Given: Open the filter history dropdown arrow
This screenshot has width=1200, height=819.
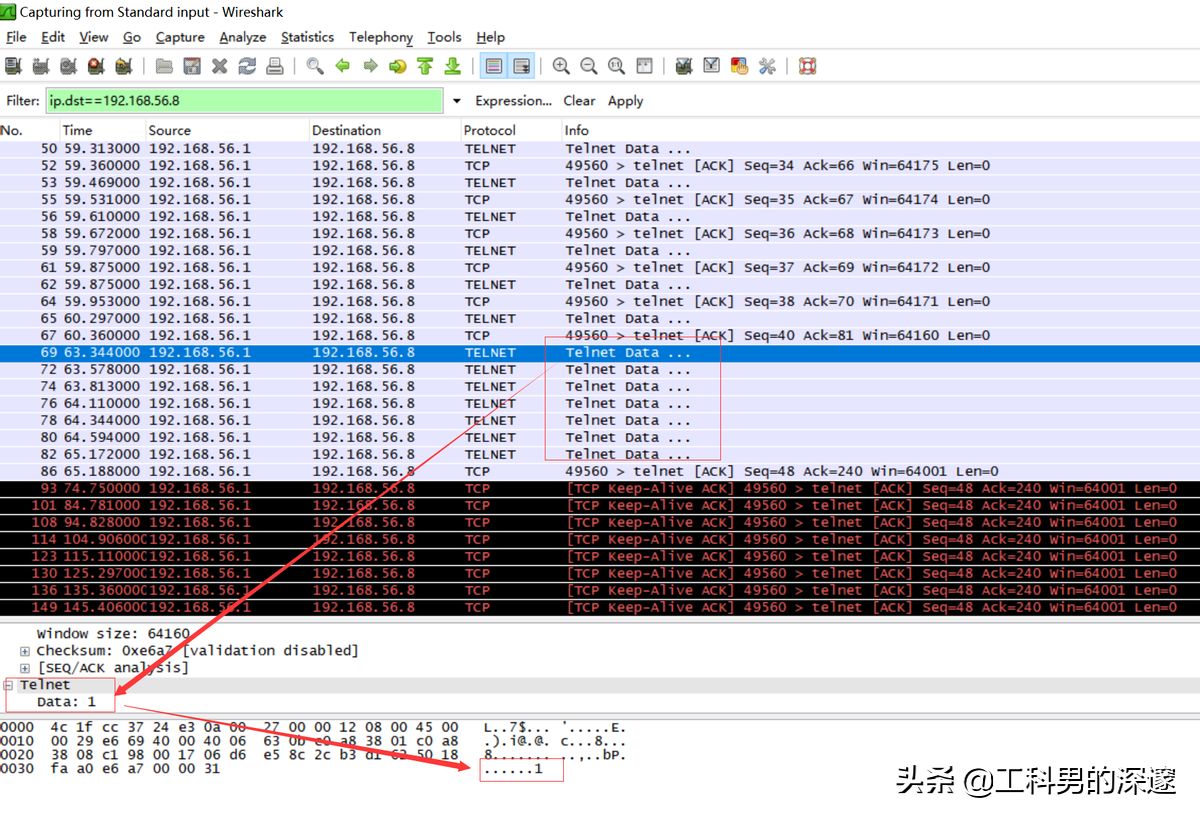Looking at the screenshot, I should [x=457, y=101].
